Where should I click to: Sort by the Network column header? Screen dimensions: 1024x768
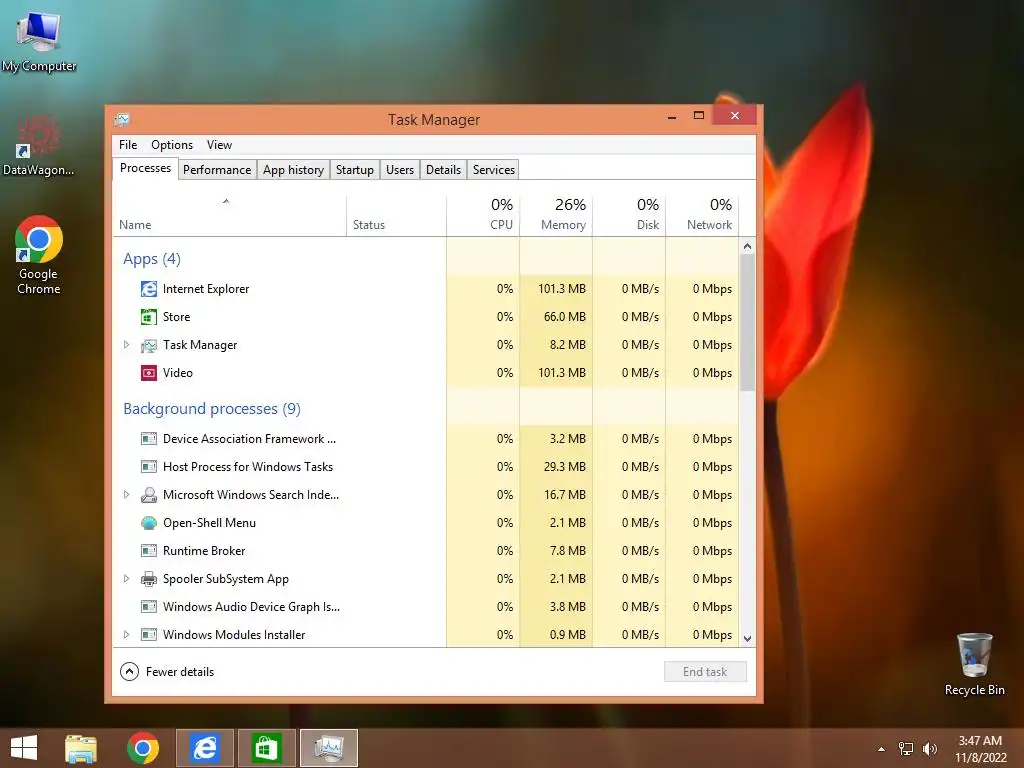703,216
